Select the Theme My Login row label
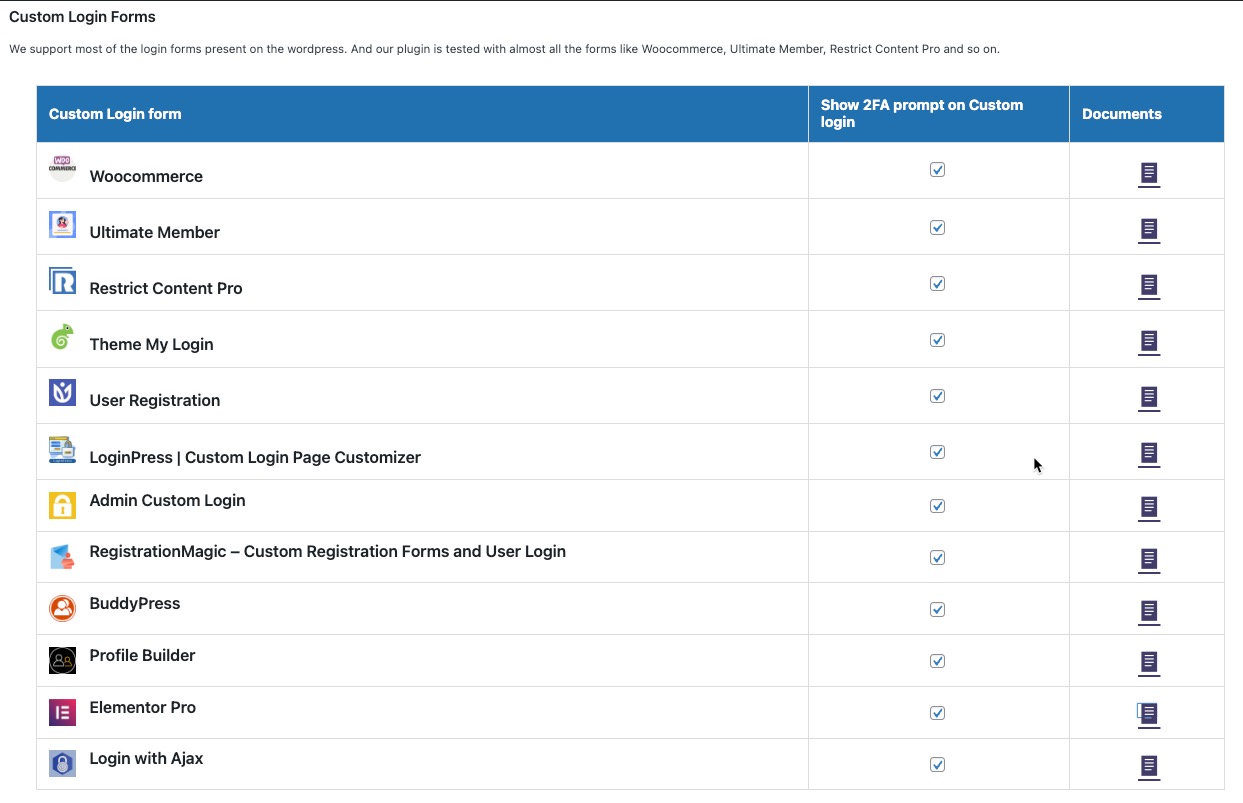This screenshot has height=803, width=1243. tap(151, 344)
